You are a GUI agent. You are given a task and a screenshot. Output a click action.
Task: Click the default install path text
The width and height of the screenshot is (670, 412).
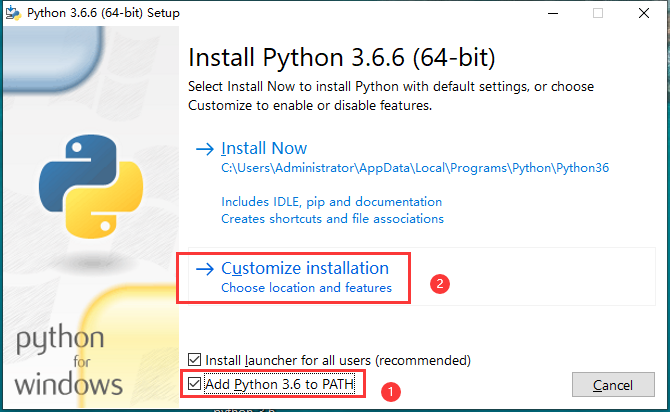415,168
